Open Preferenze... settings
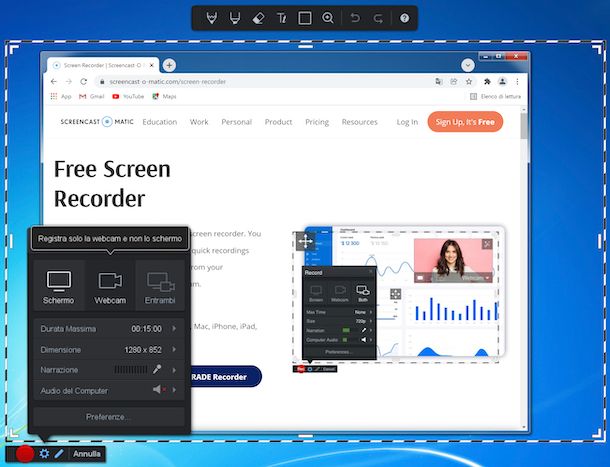Screen dimensions: 610x467 coord(109,417)
